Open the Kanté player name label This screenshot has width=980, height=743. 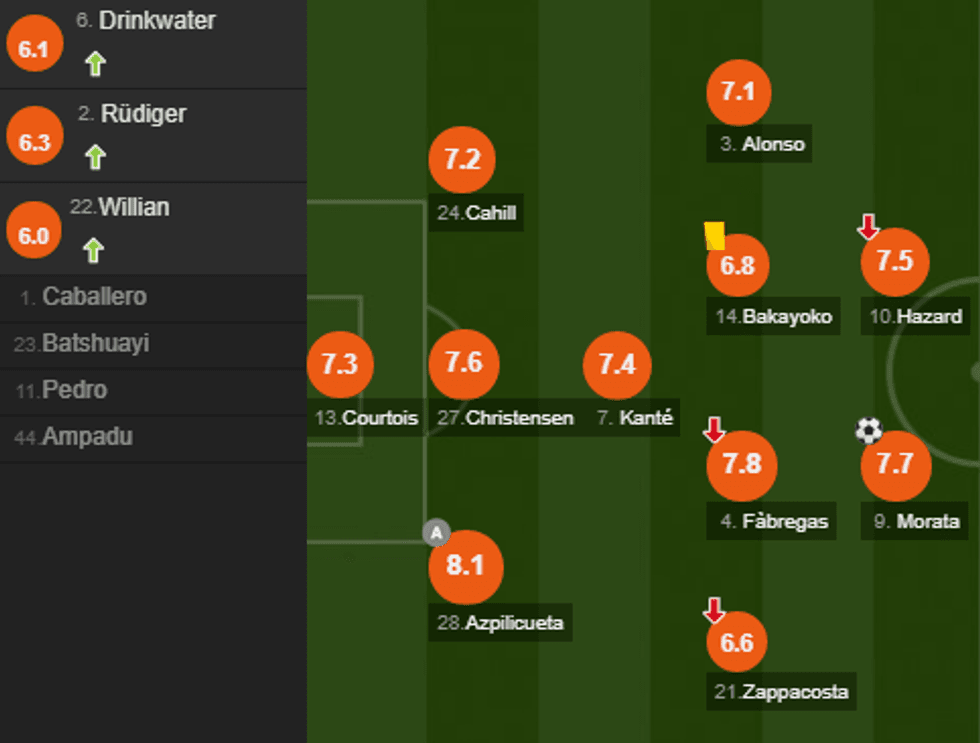click(637, 418)
